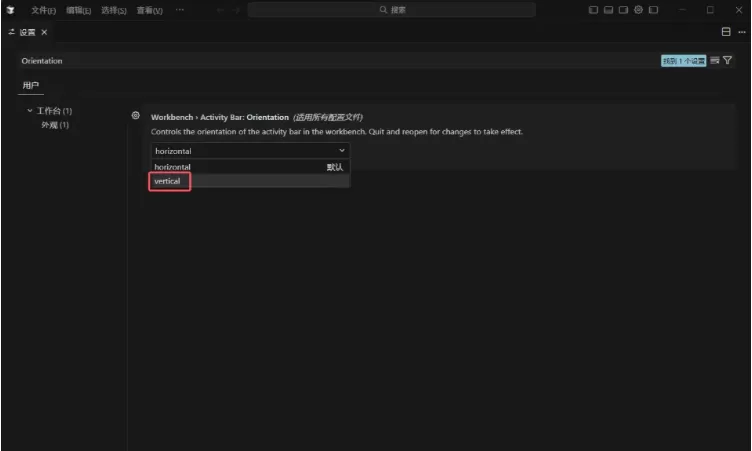The height and width of the screenshot is (451, 752).
Task: Toggle bottom panel layout icon
Action: tap(608, 10)
